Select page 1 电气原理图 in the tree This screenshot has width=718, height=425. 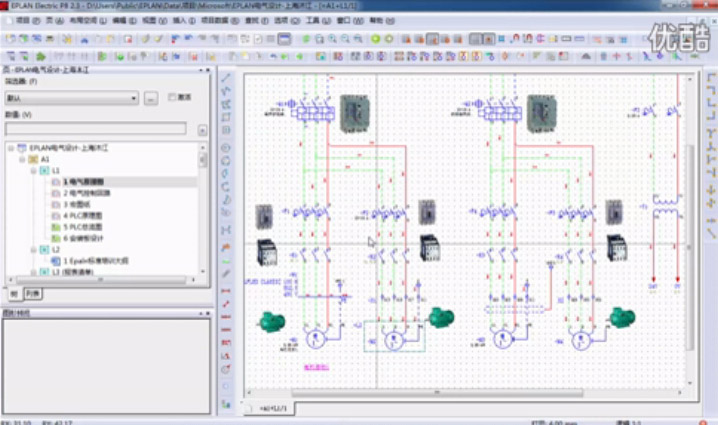[x=83, y=182]
